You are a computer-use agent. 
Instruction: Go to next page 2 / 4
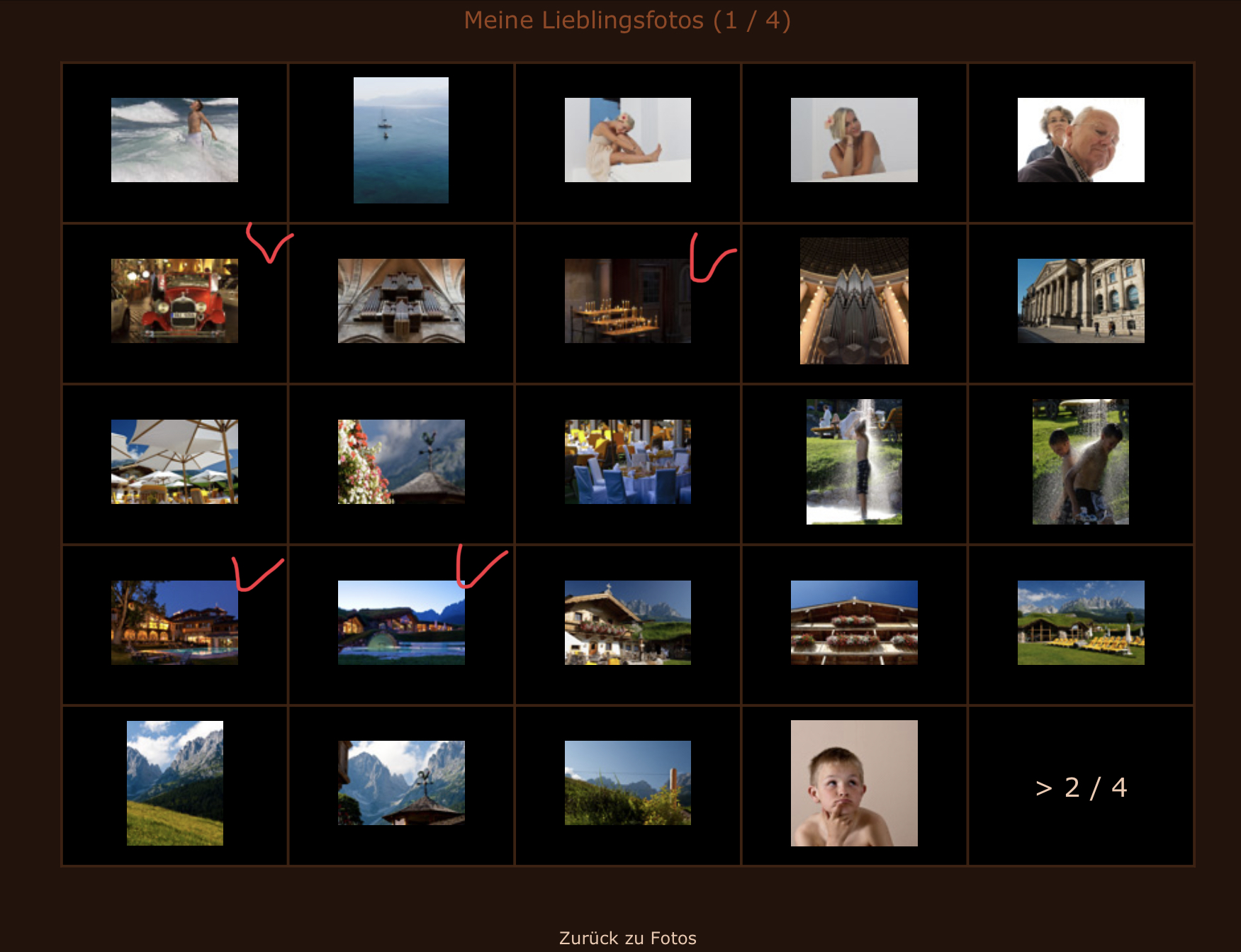coord(1081,788)
